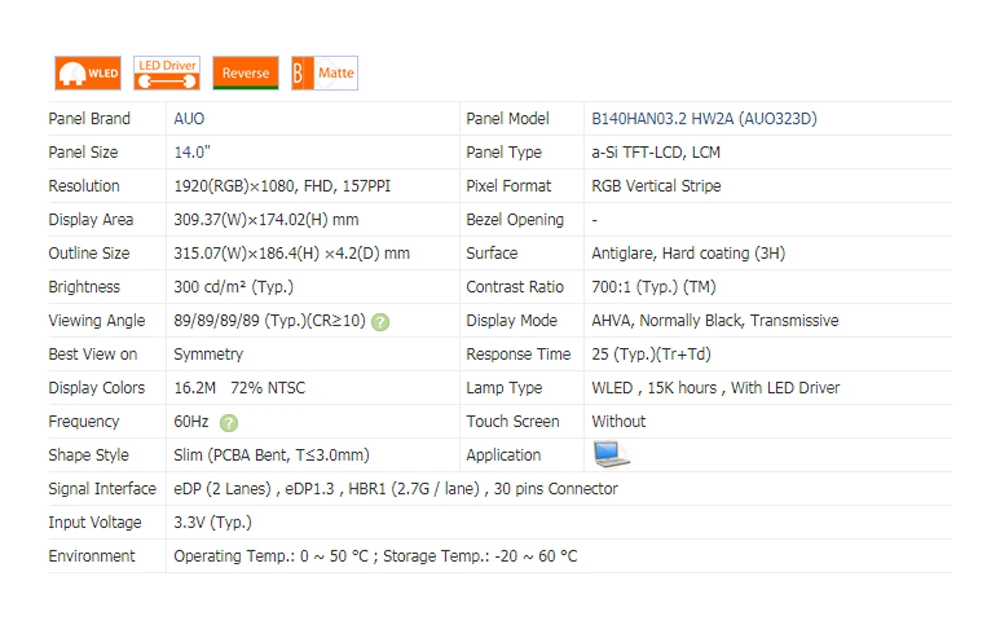Select WLED, 15K hours, With LED Driver value

pyautogui.click(x=716, y=388)
